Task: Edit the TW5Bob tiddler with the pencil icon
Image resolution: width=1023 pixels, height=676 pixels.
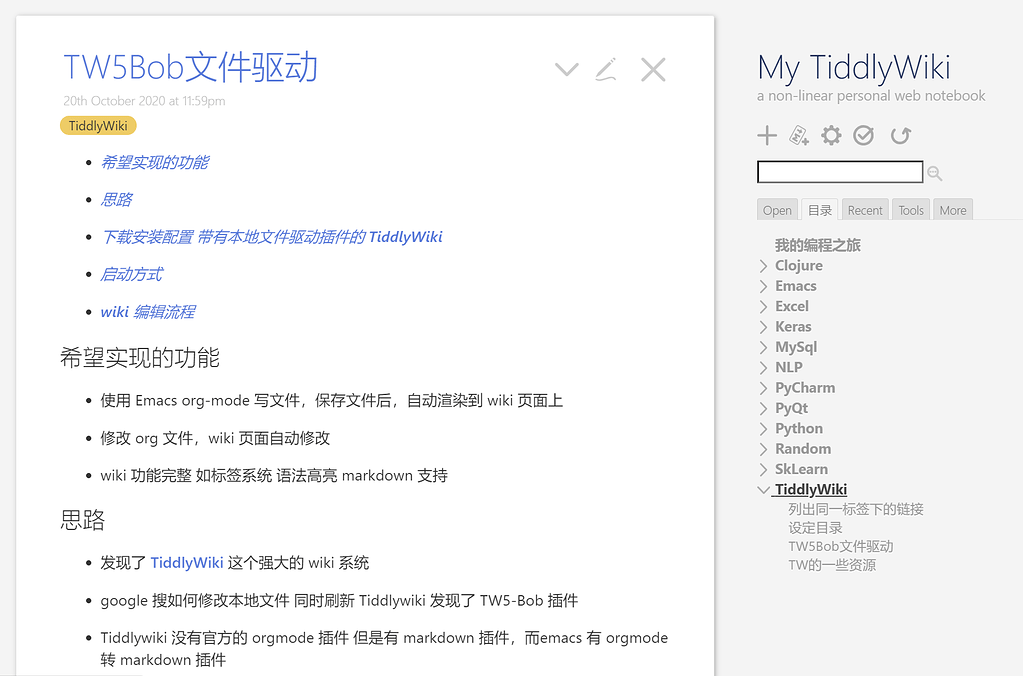Action: coord(606,69)
